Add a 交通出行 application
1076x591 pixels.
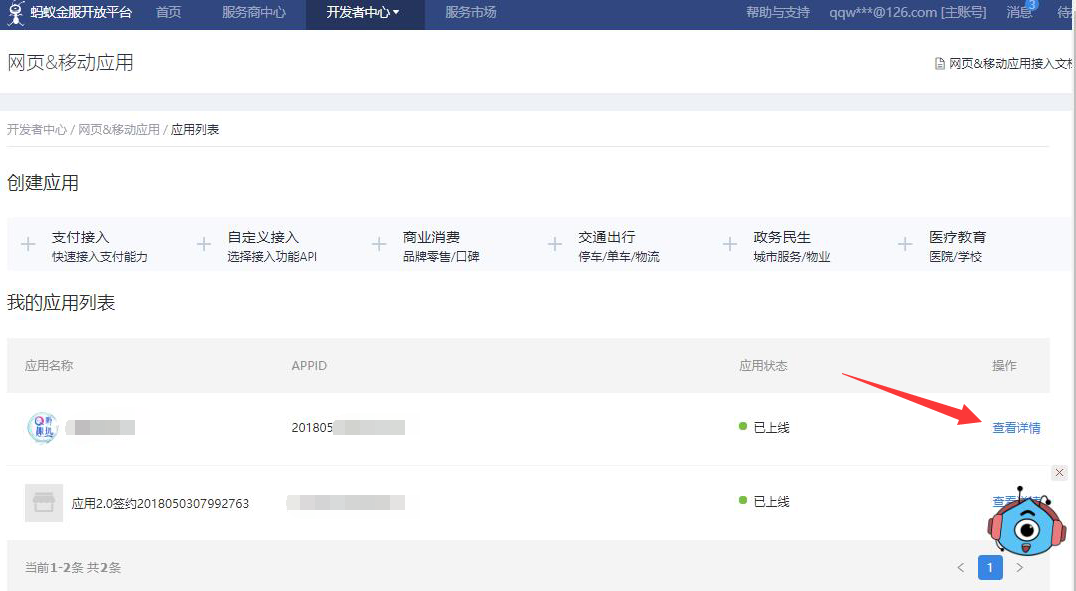pyautogui.click(x=555, y=245)
